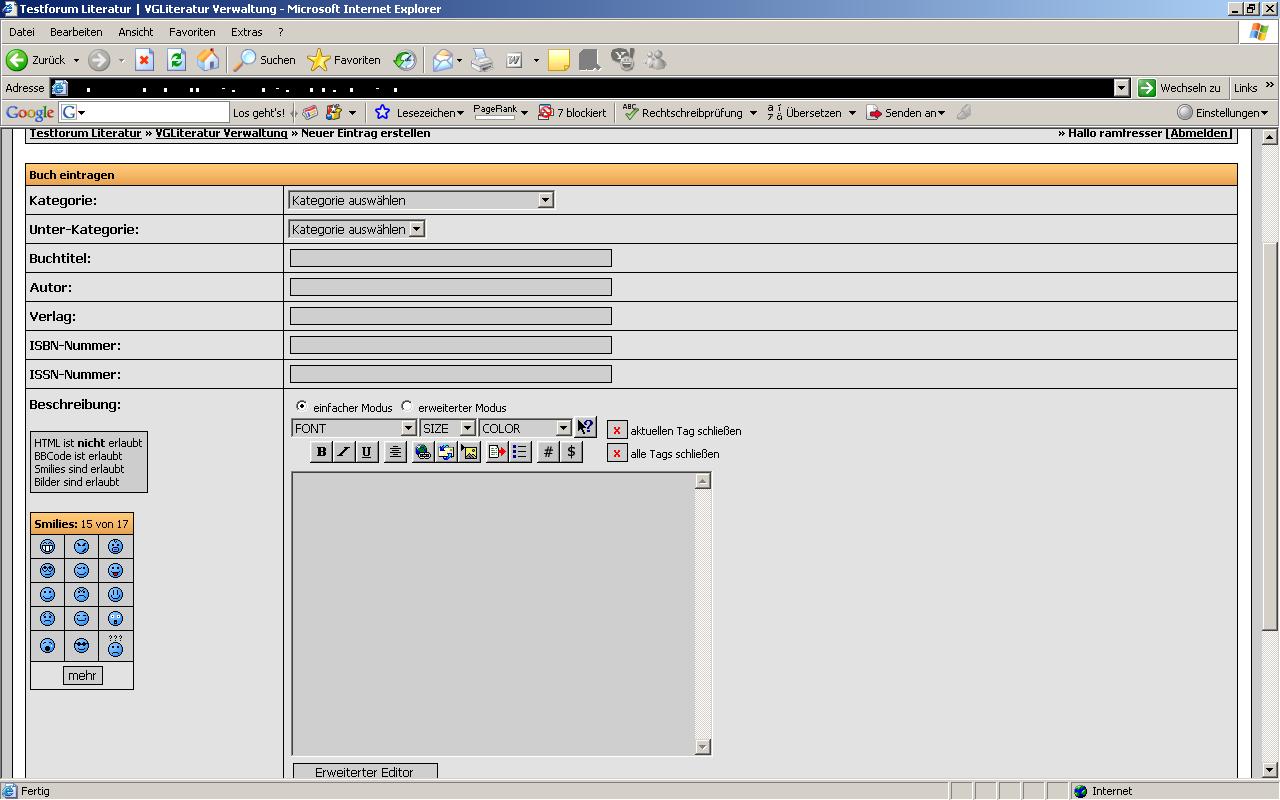
Task: Follow the Abmelden logout link
Action: 1200,133
